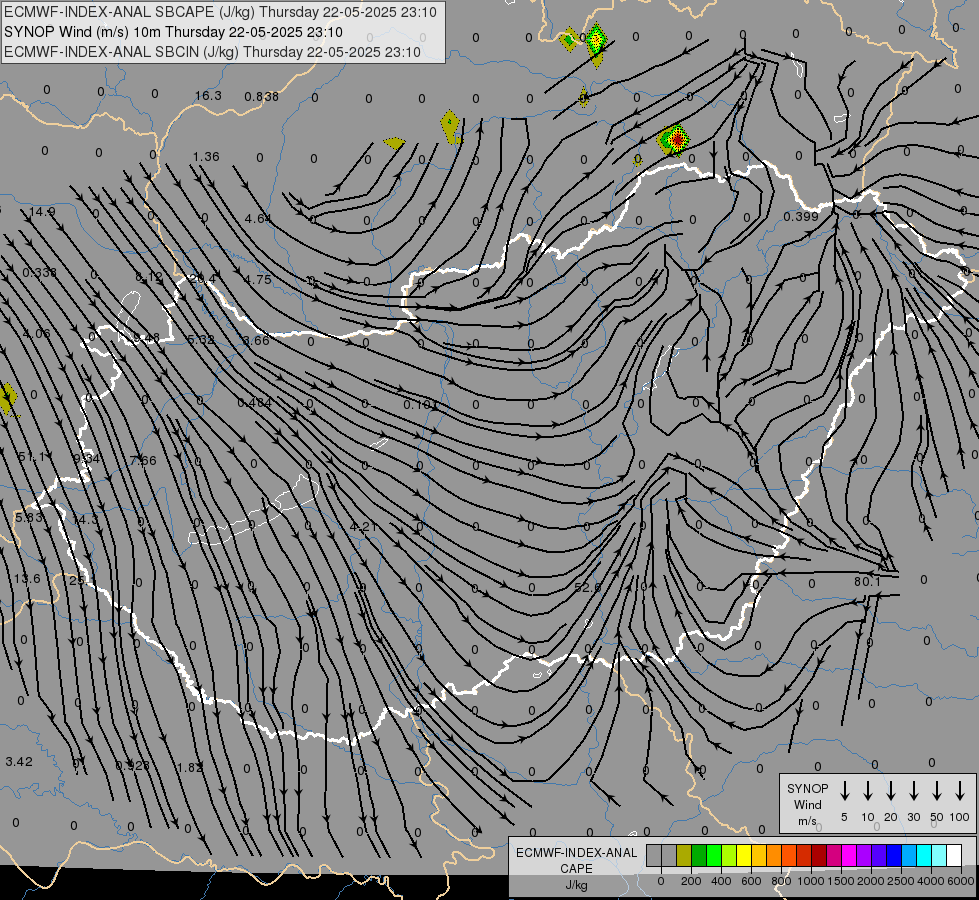
Task: Click the SYNOP Wind 10m title line
Action: (x=173, y=32)
